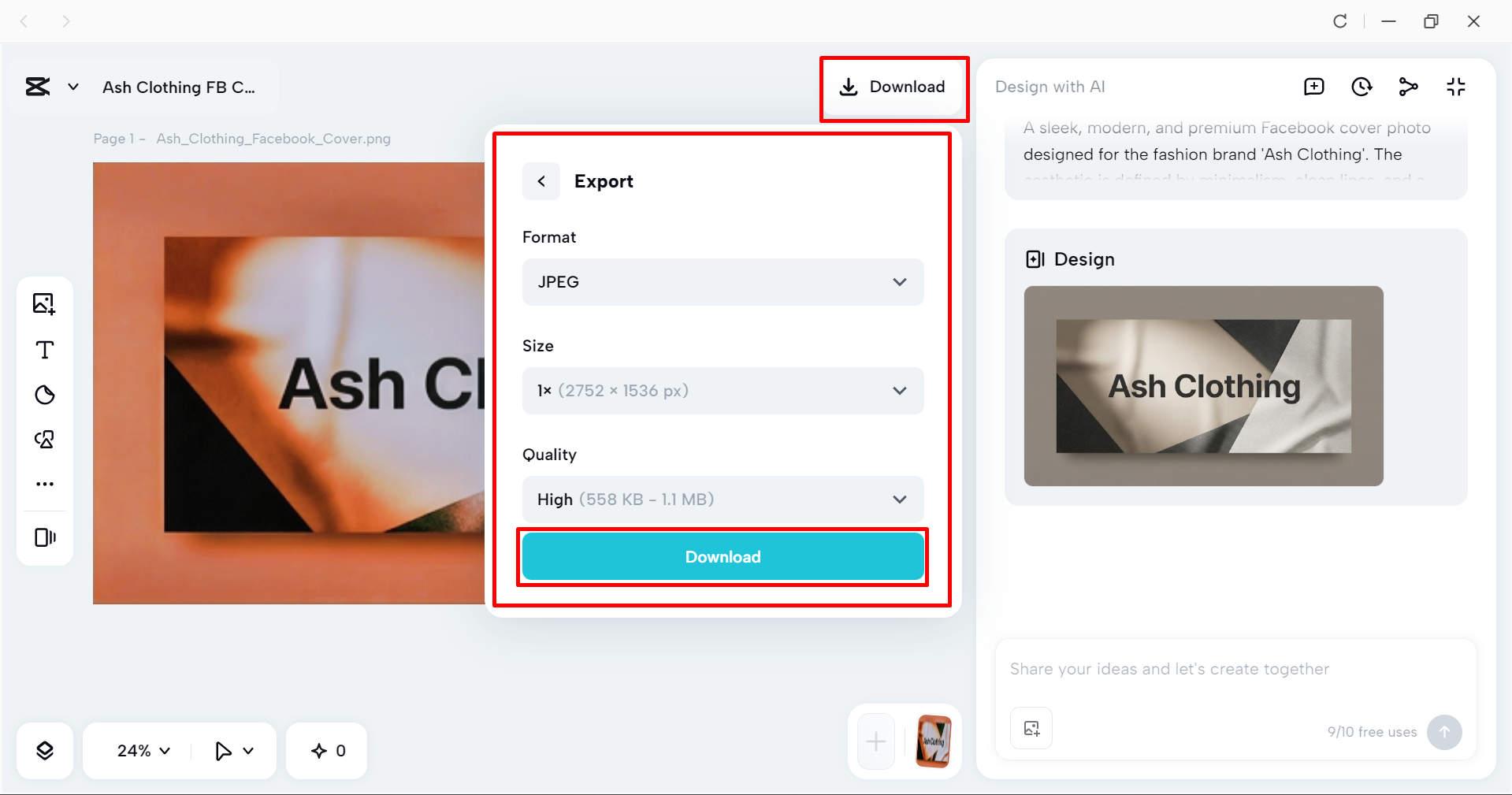The image size is (1512, 795).
Task: Open more tools ellipsis menu
Action: (x=45, y=484)
